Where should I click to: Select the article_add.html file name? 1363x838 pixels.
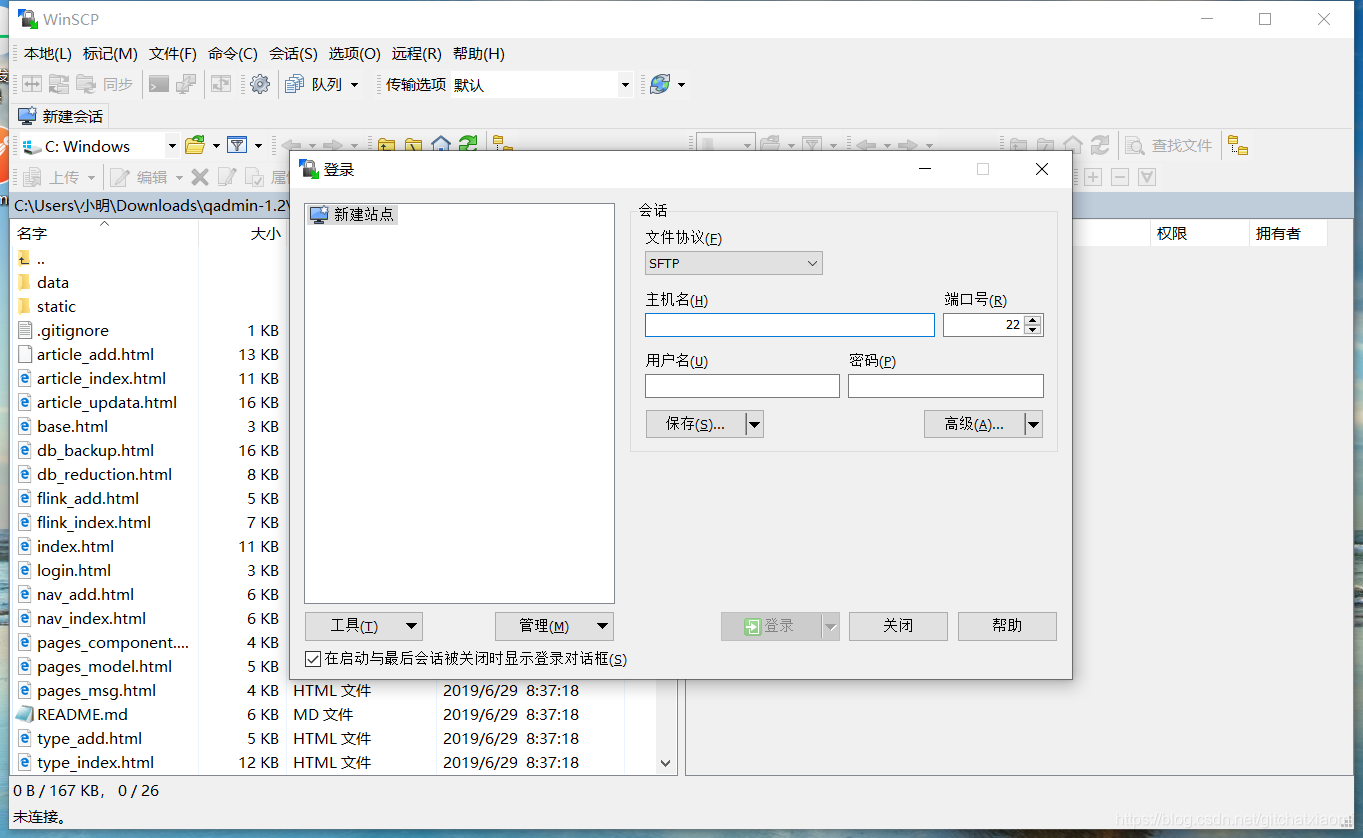[95, 354]
